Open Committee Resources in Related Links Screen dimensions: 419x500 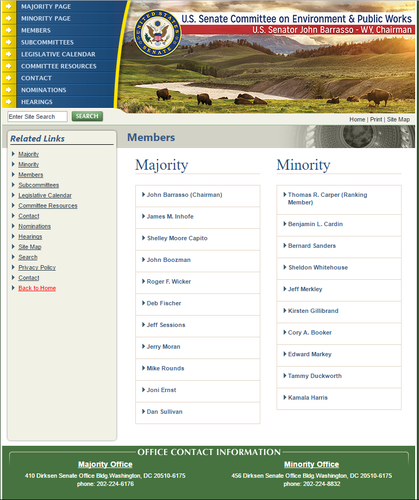48,206
